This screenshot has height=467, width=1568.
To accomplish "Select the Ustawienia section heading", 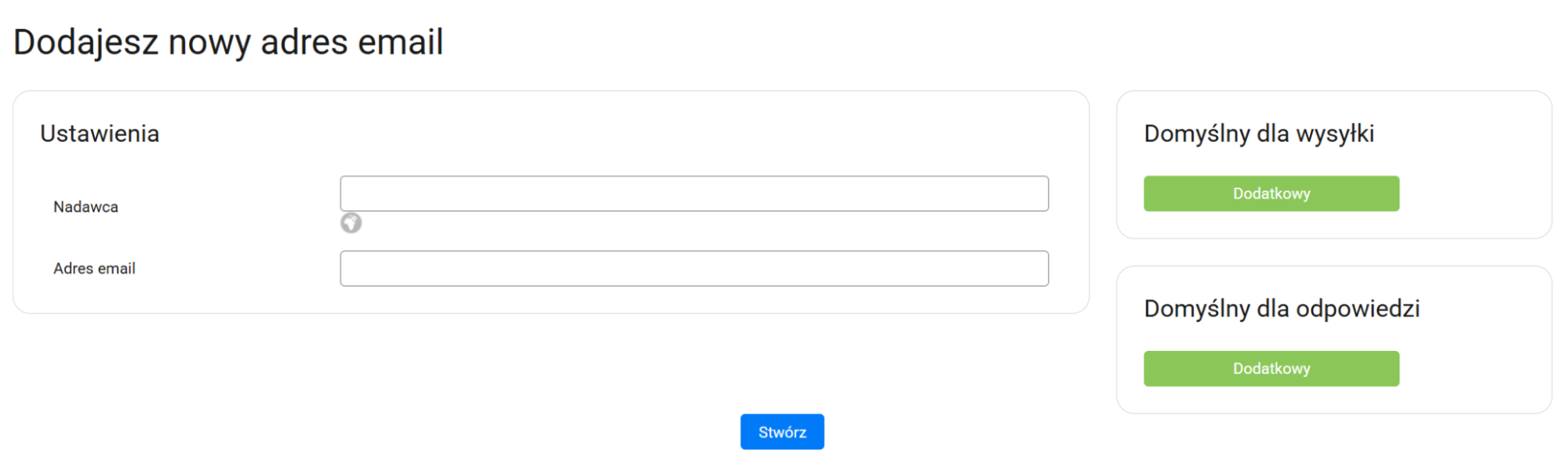I will (100, 134).
